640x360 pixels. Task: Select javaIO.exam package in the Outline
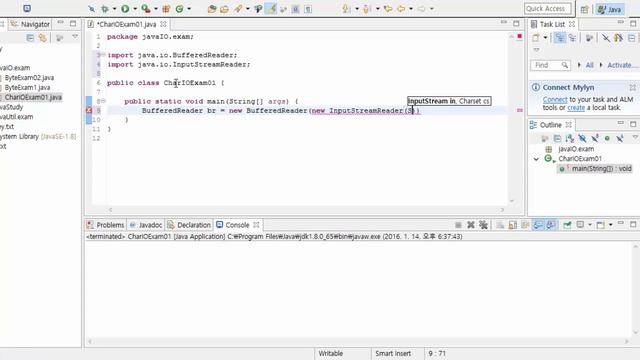click(576, 149)
